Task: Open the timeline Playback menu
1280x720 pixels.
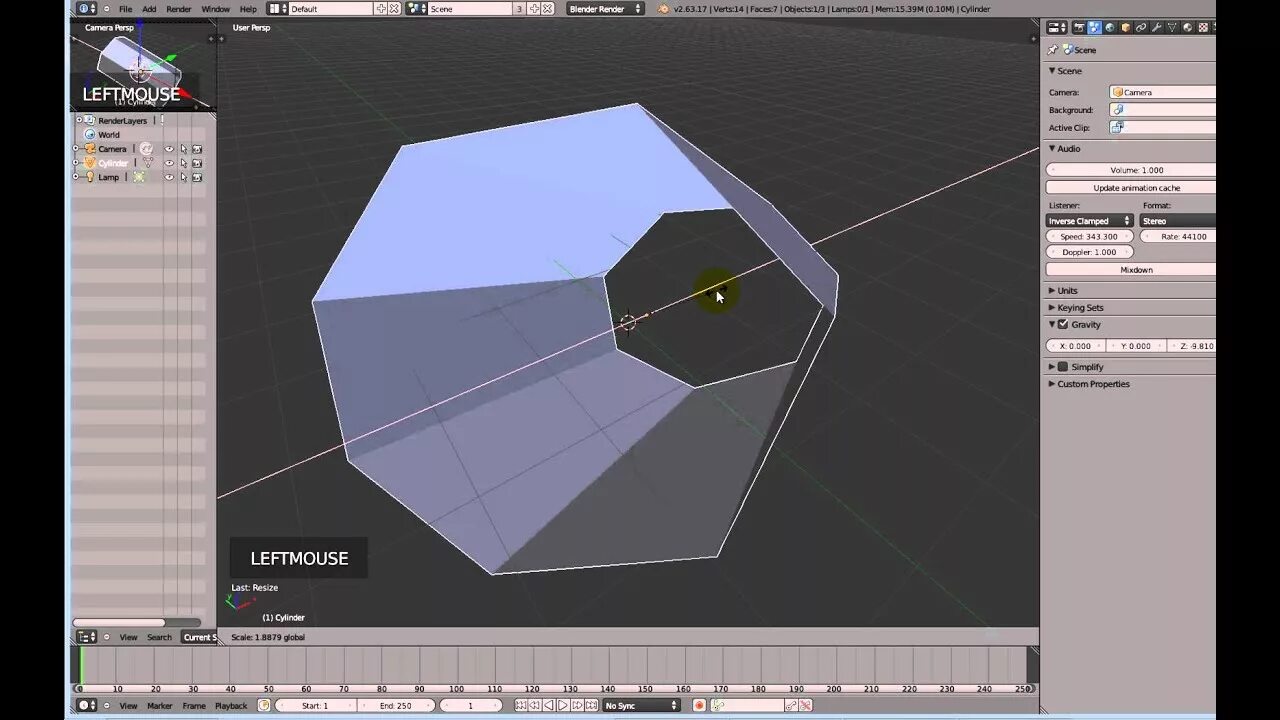Action: pyautogui.click(x=231, y=706)
